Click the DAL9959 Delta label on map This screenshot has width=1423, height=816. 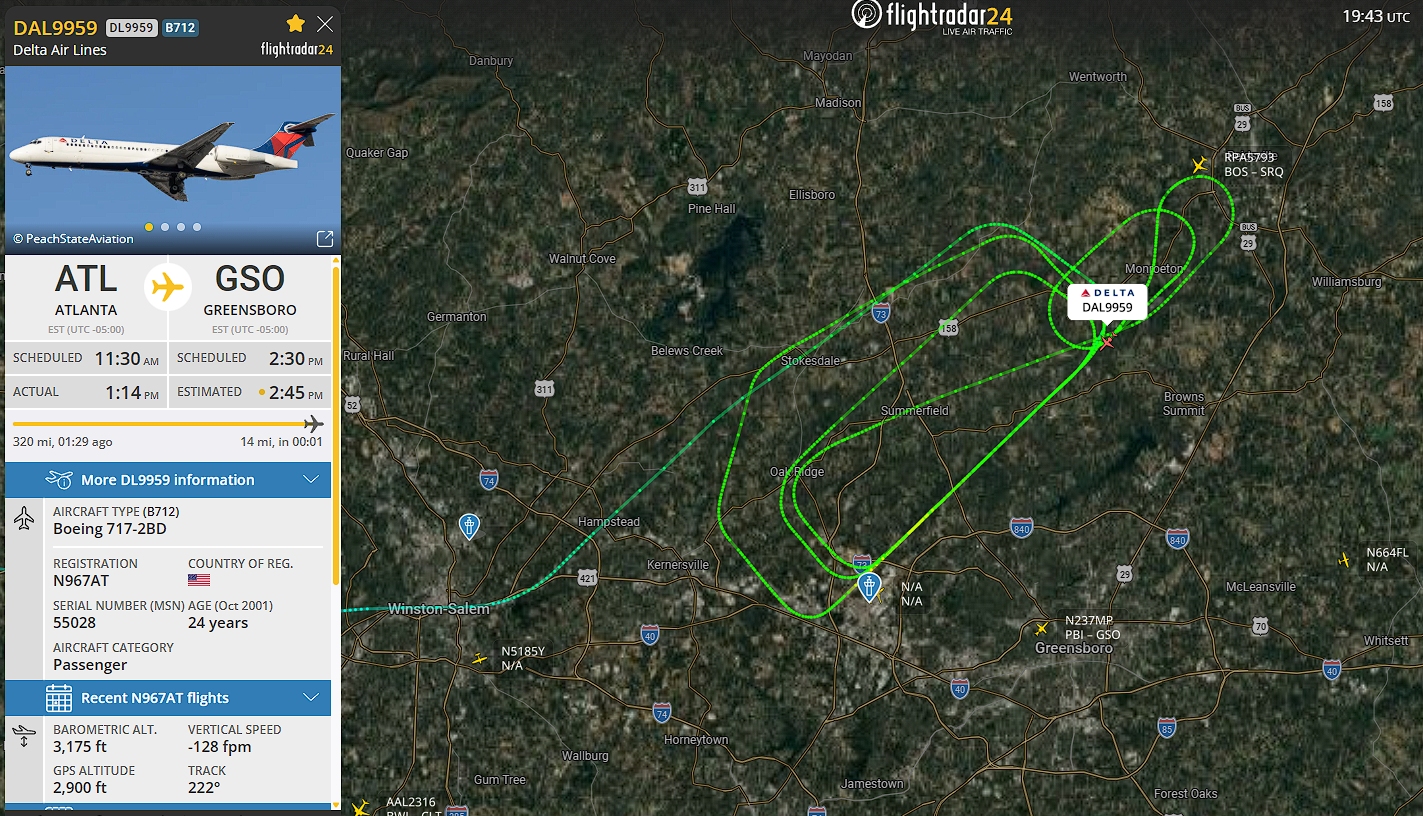coord(1107,301)
